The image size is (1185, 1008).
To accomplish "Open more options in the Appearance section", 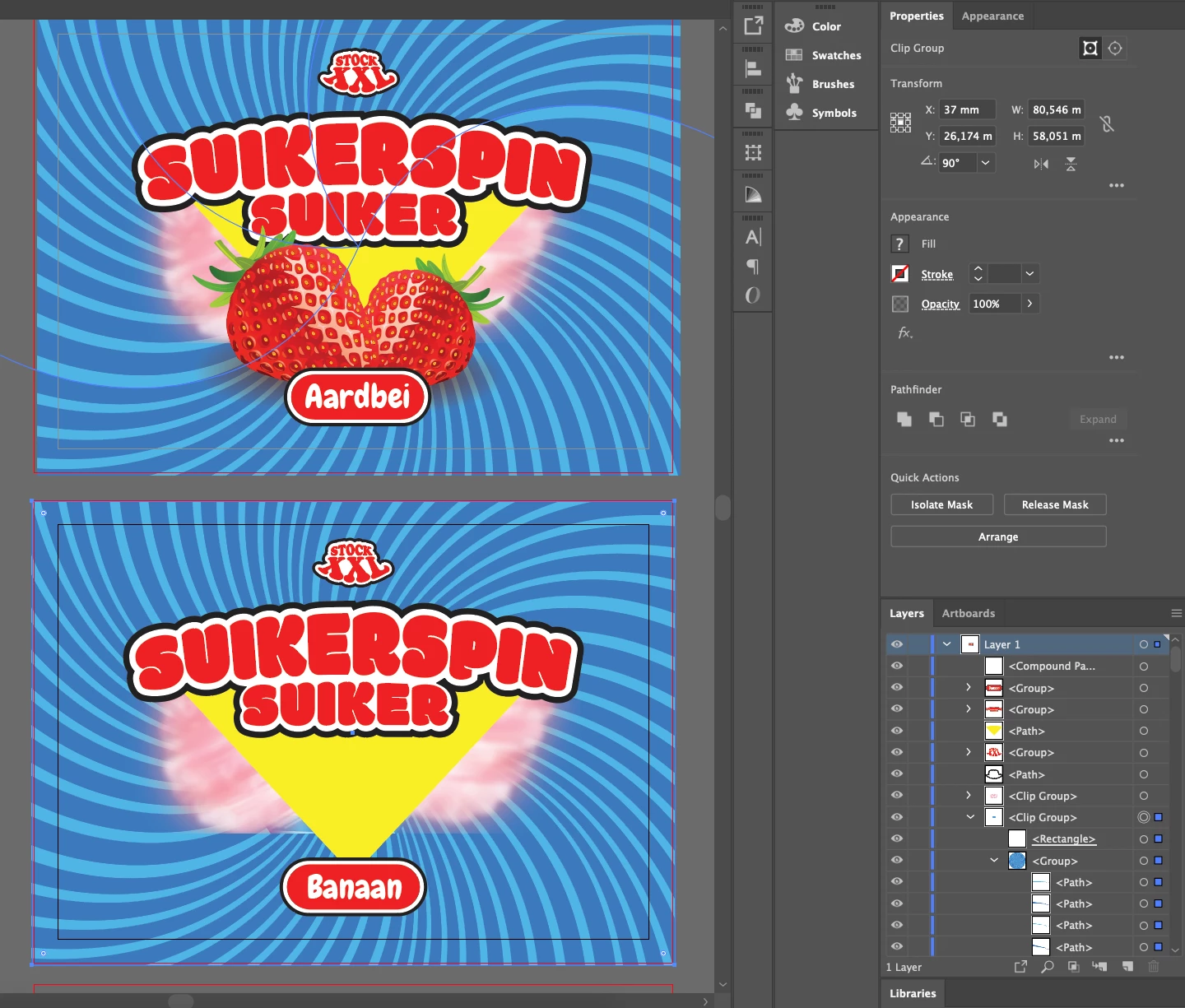I will pos(1116,357).
